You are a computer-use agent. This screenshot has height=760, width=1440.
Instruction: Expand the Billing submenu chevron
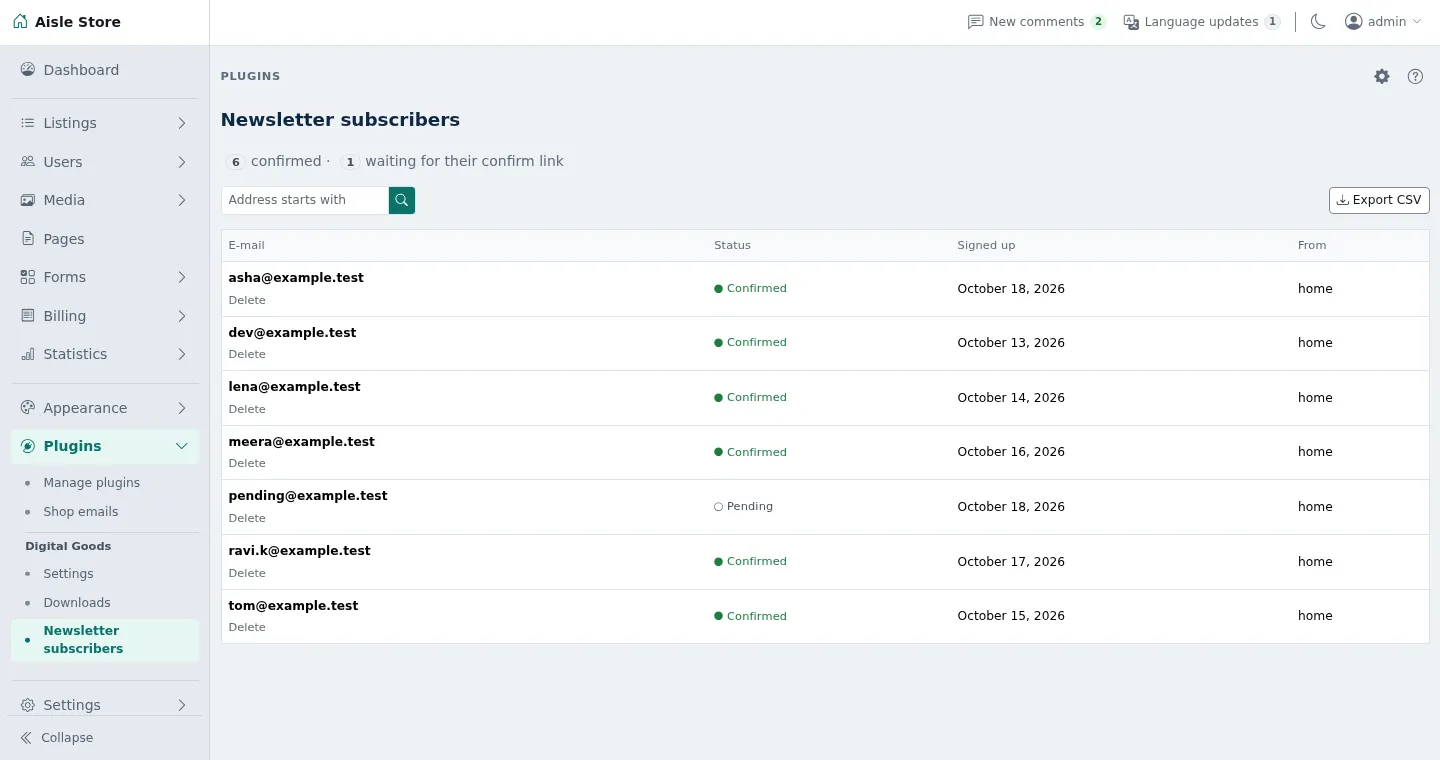coord(182,316)
